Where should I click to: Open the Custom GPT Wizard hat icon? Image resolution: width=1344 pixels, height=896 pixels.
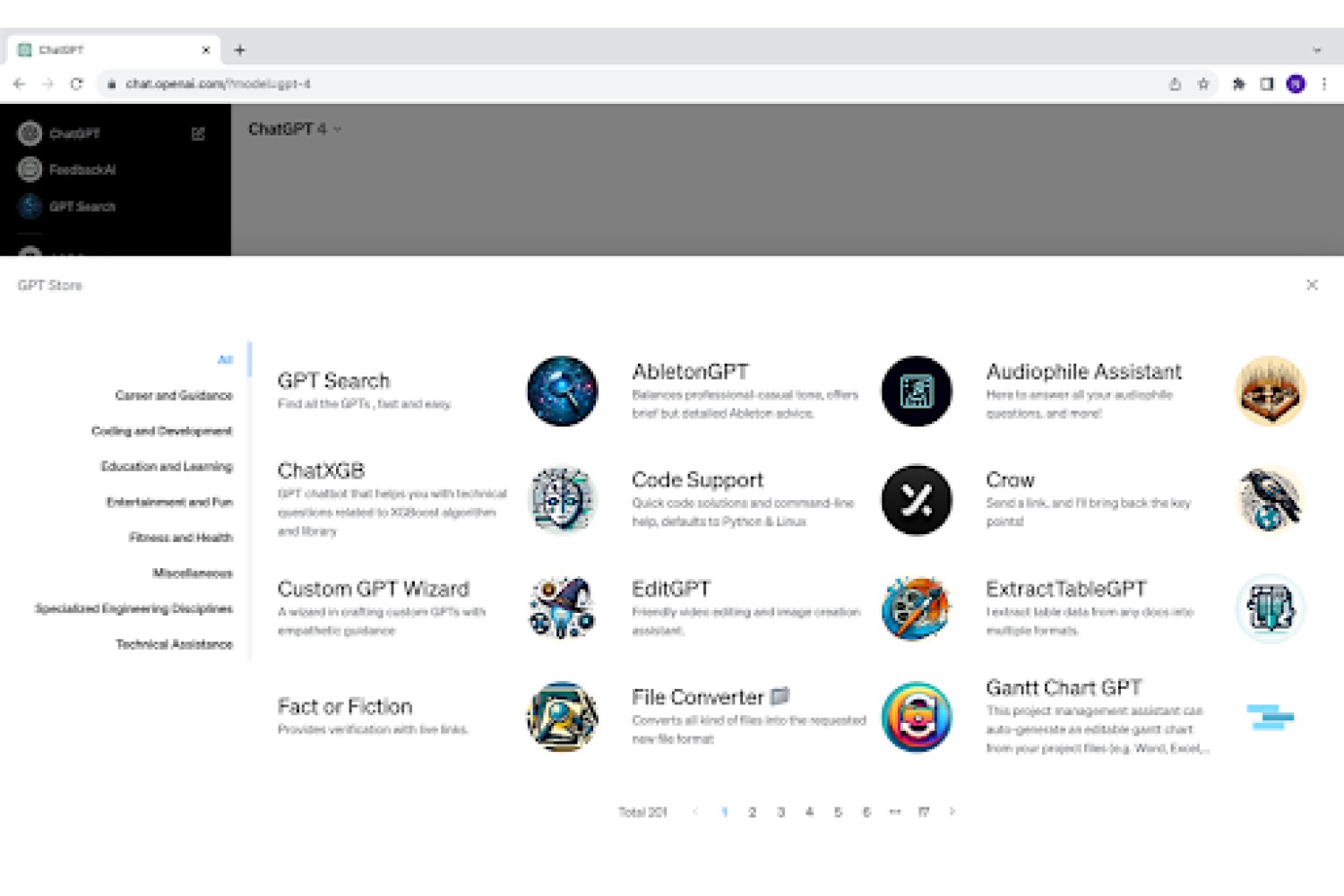tap(562, 608)
